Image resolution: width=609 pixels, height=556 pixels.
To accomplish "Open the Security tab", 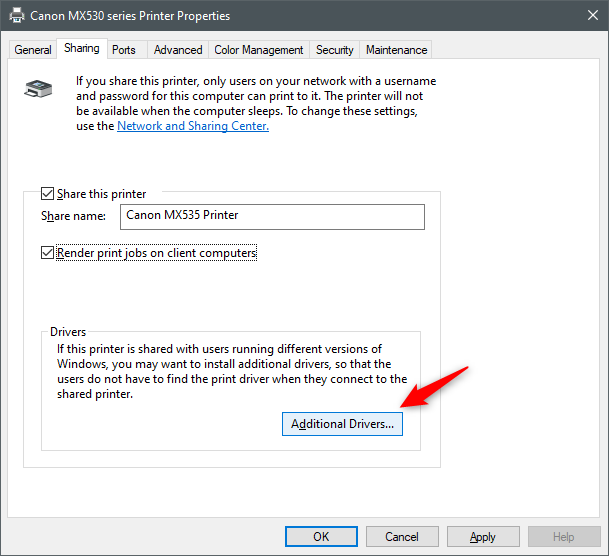I will tap(334, 50).
